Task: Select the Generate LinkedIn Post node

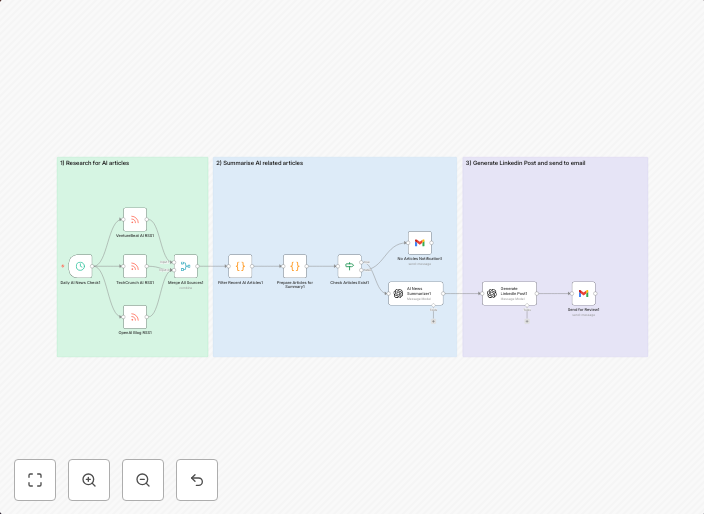Action: click(509, 293)
